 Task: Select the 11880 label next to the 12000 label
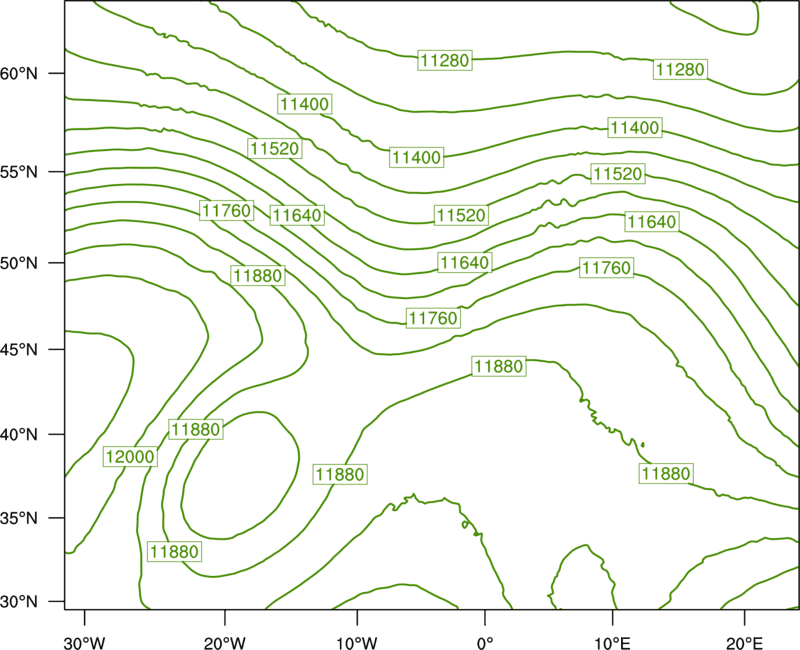pos(196,429)
